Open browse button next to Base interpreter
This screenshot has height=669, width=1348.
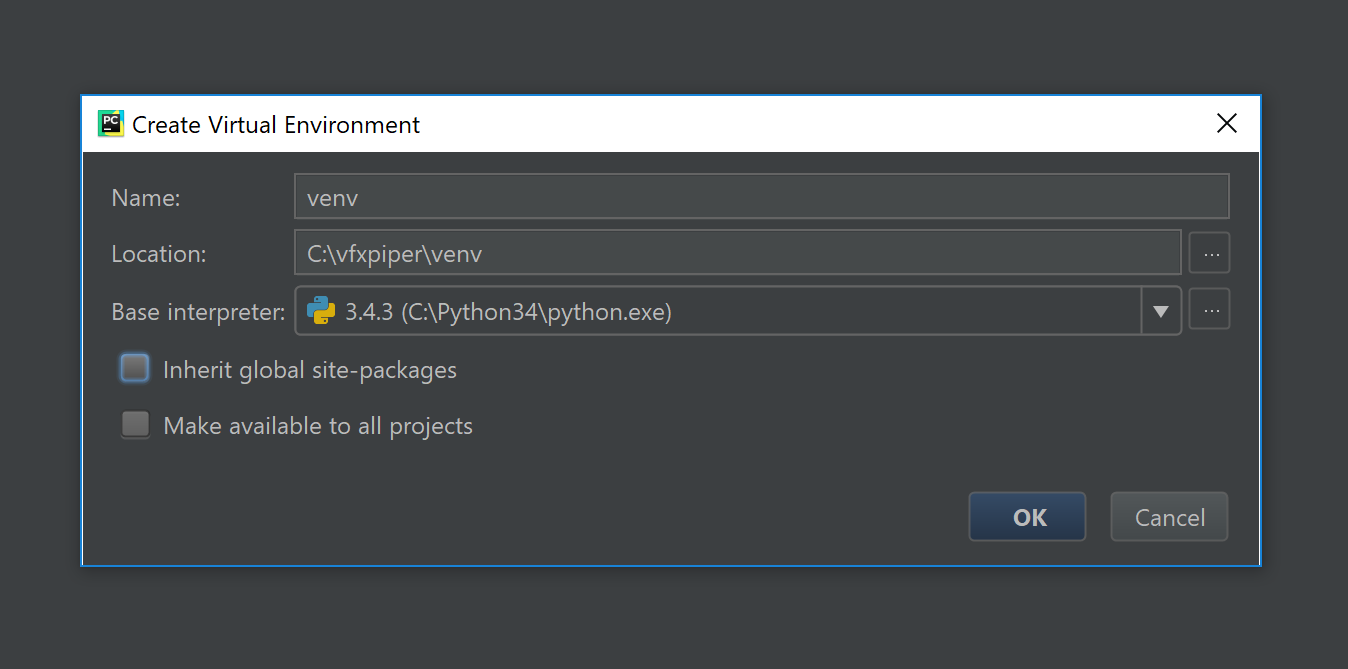(x=1210, y=311)
